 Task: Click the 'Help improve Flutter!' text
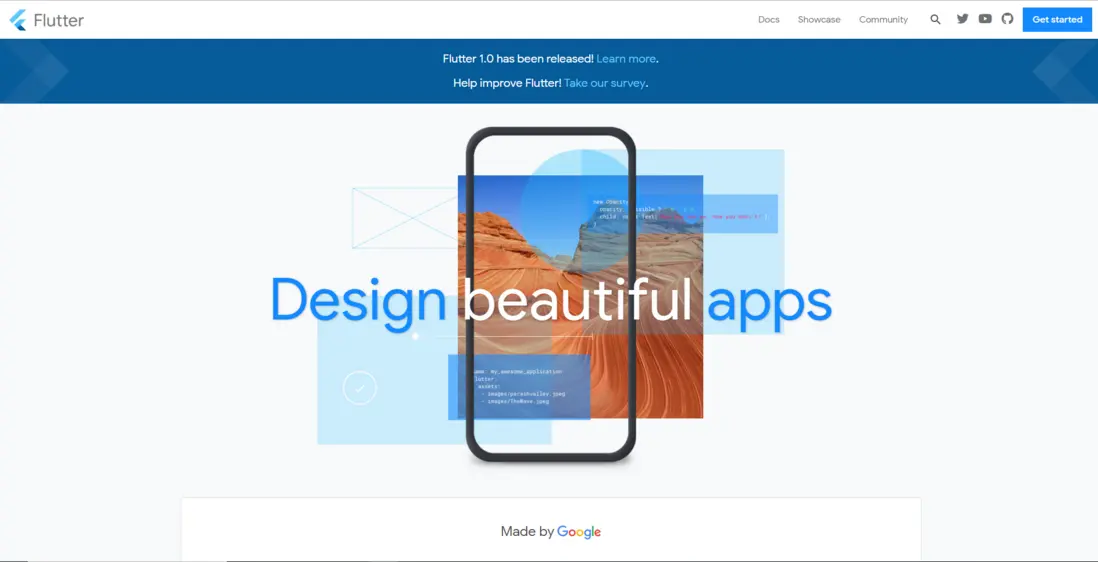[x=507, y=83]
